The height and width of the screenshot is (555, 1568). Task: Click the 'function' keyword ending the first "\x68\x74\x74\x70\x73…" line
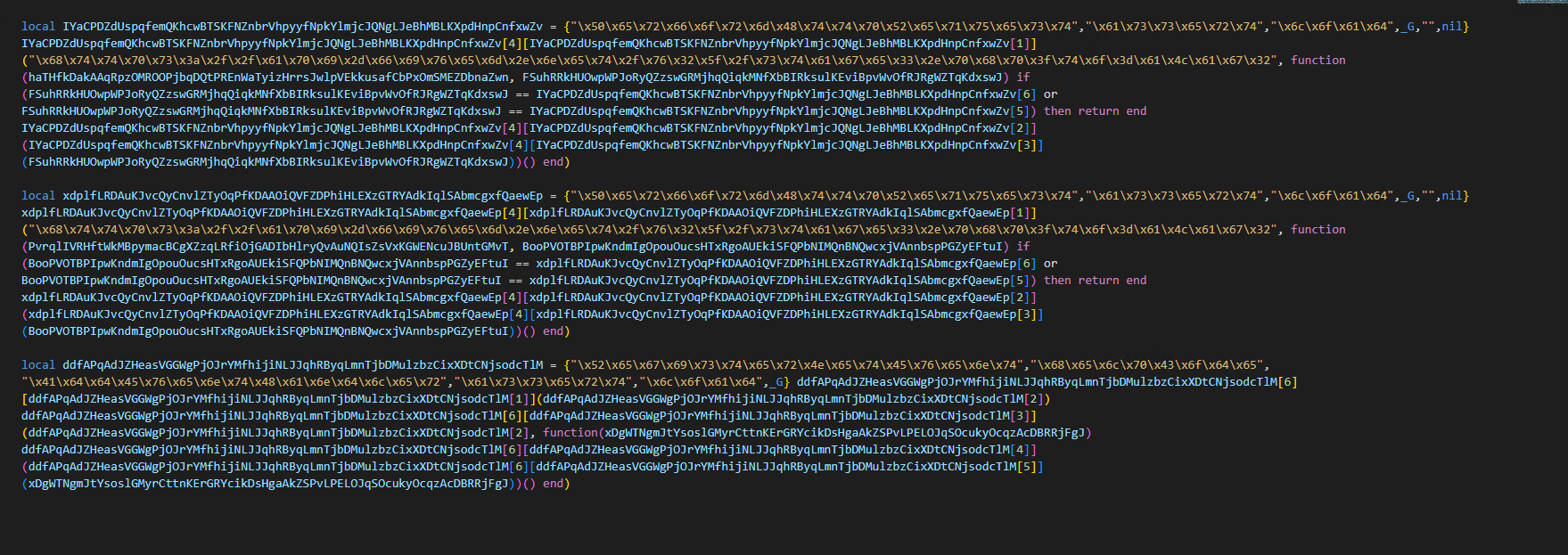click(1318, 61)
